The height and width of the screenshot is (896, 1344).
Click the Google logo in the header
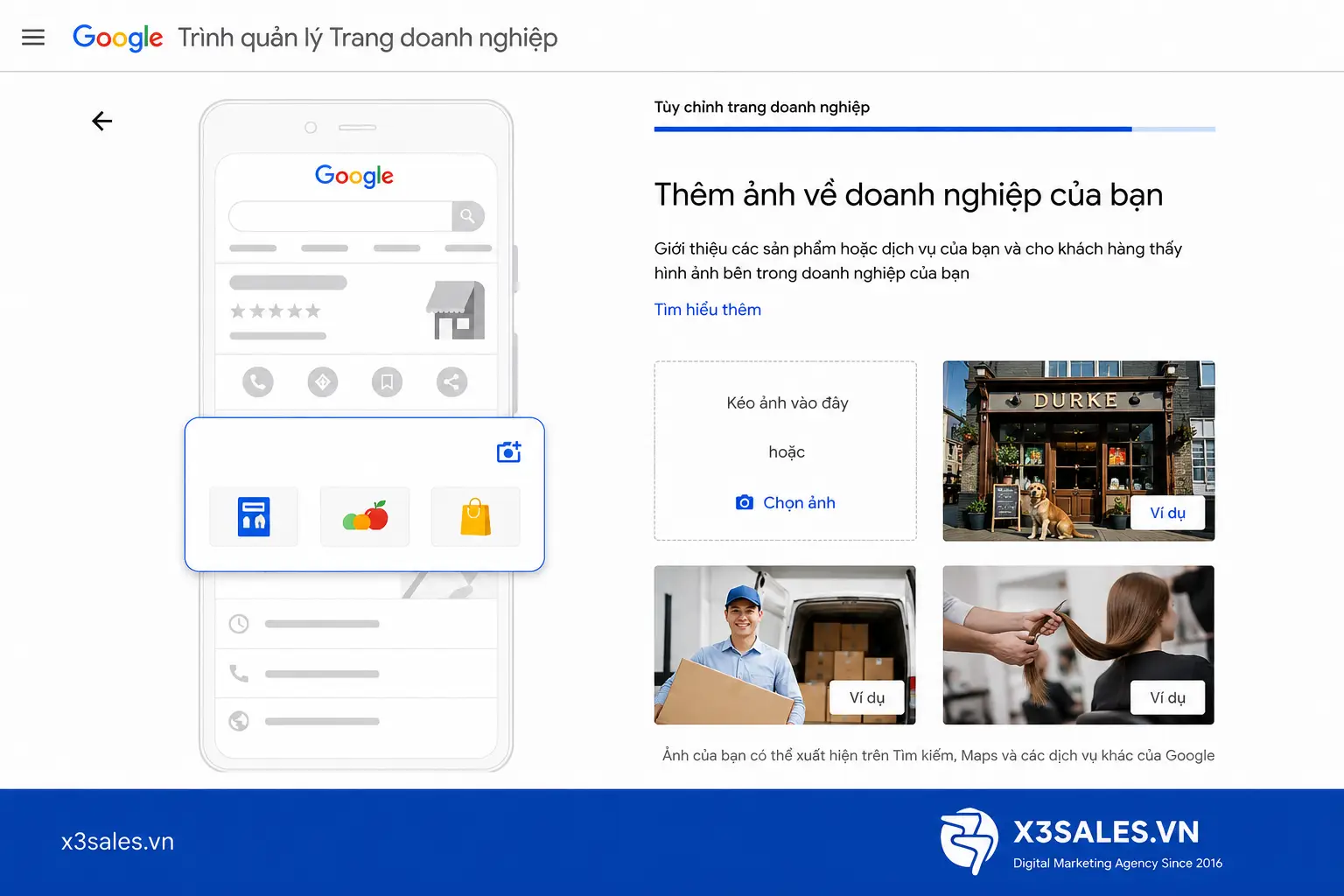117,38
